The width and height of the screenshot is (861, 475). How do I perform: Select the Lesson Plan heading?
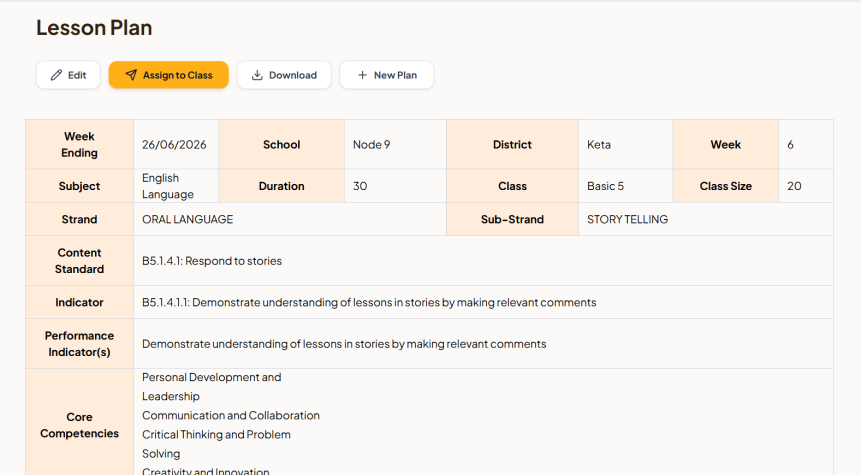pos(94,28)
